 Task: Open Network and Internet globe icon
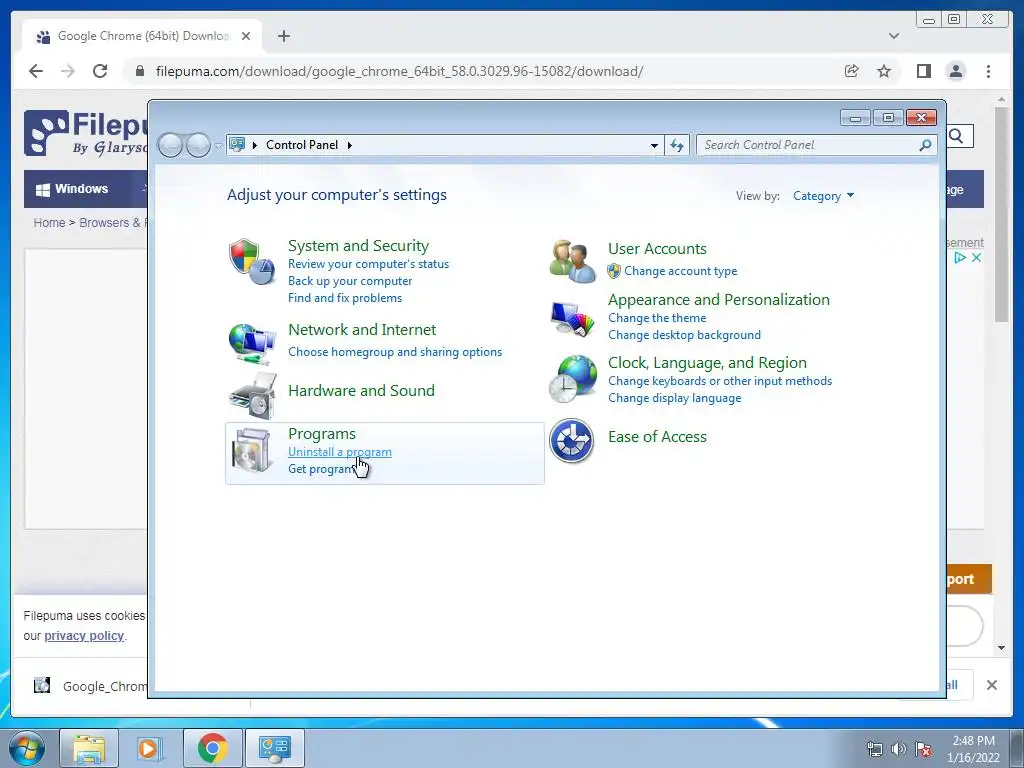tap(252, 344)
